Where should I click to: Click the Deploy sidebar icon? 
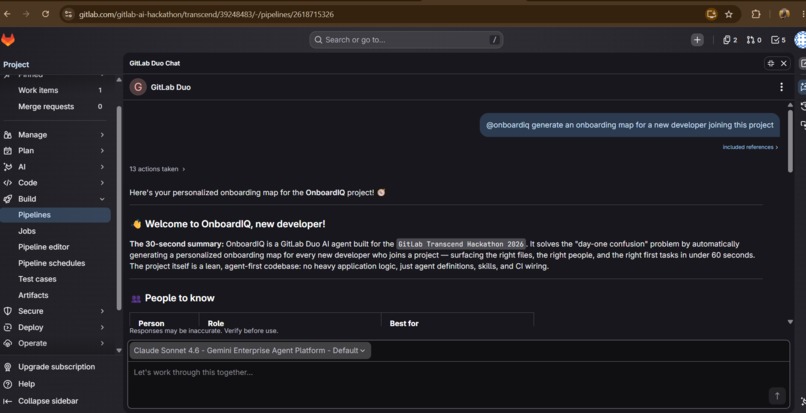pos(8,327)
